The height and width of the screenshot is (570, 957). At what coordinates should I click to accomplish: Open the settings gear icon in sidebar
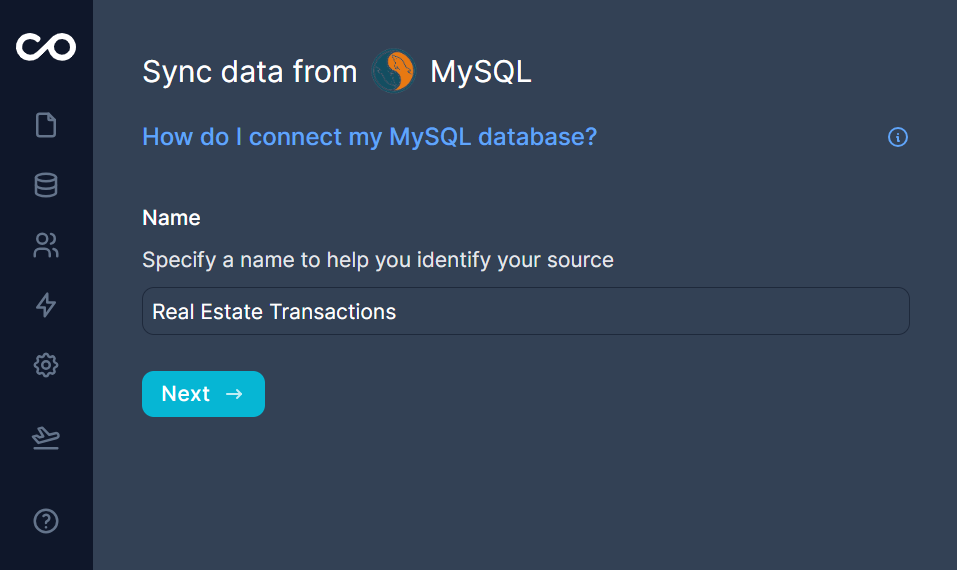point(46,365)
